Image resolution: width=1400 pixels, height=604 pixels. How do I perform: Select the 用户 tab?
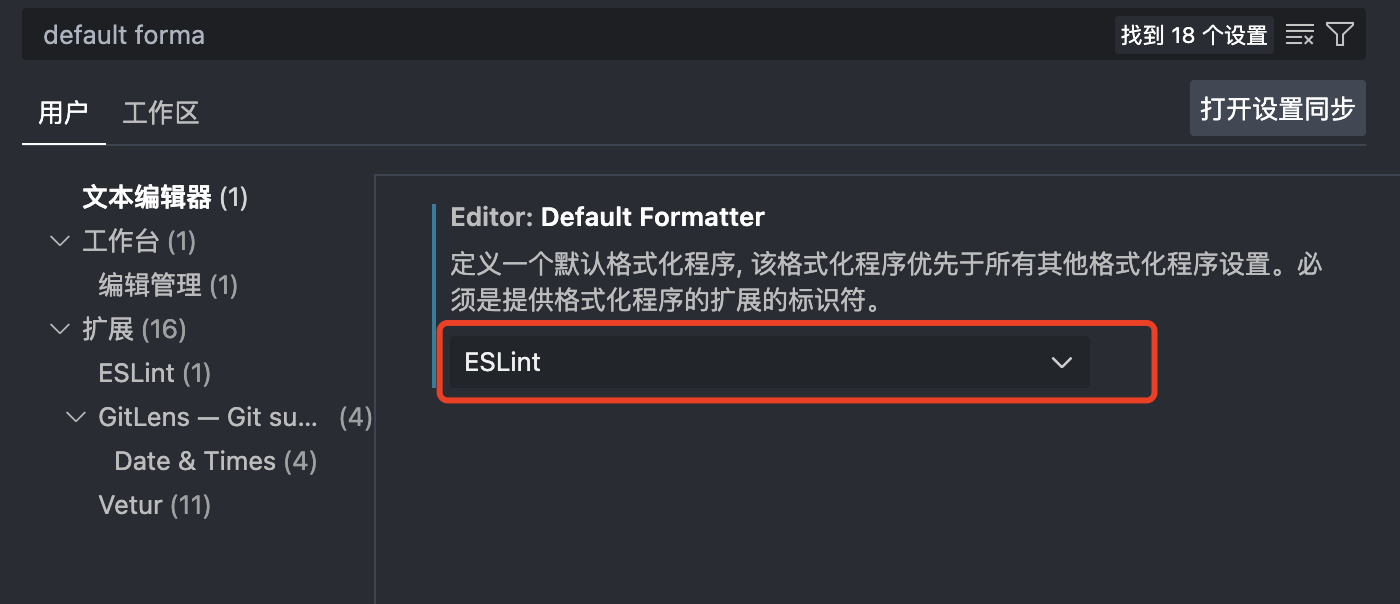pyautogui.click(x=63, y=113)
